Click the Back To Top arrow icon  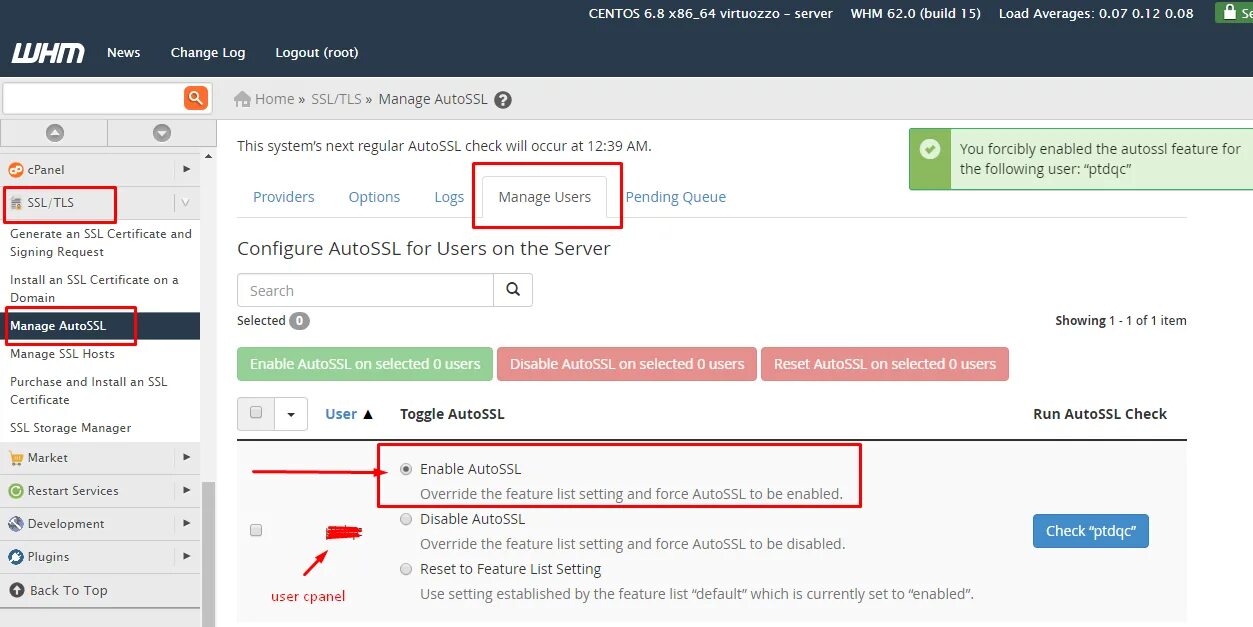[x=16, y=590]
